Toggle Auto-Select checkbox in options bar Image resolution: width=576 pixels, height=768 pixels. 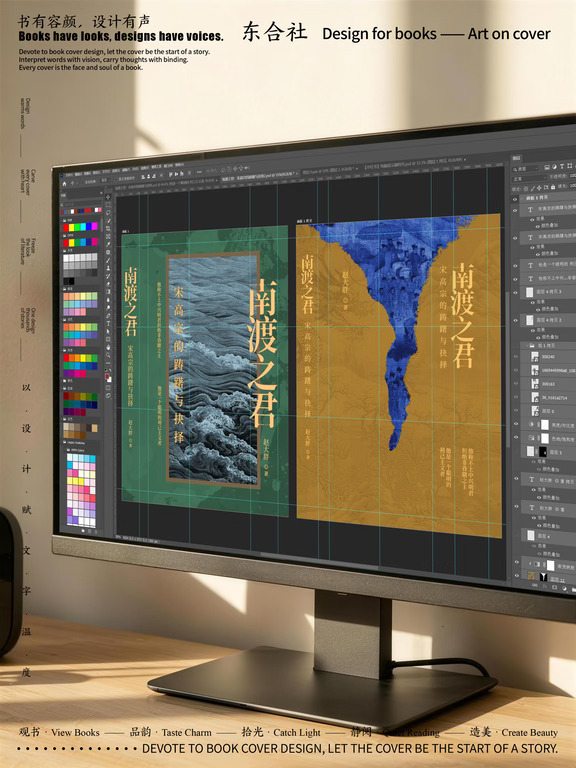(x=83, y=182)
